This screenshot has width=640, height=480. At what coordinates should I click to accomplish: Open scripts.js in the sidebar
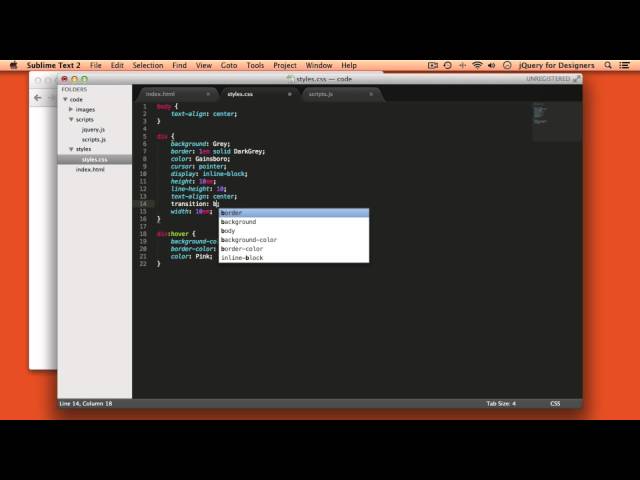[94, 139]
